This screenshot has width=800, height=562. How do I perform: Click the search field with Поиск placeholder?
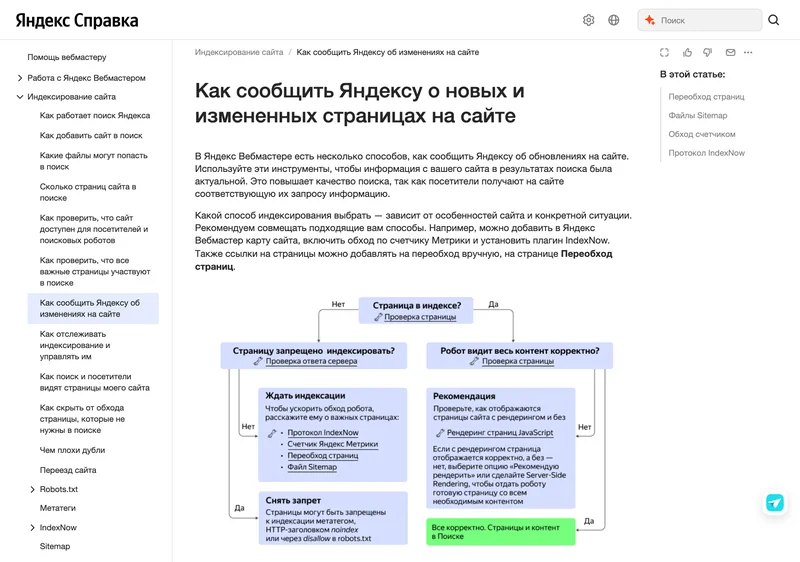pyautogui.click(x=699, y=20)
